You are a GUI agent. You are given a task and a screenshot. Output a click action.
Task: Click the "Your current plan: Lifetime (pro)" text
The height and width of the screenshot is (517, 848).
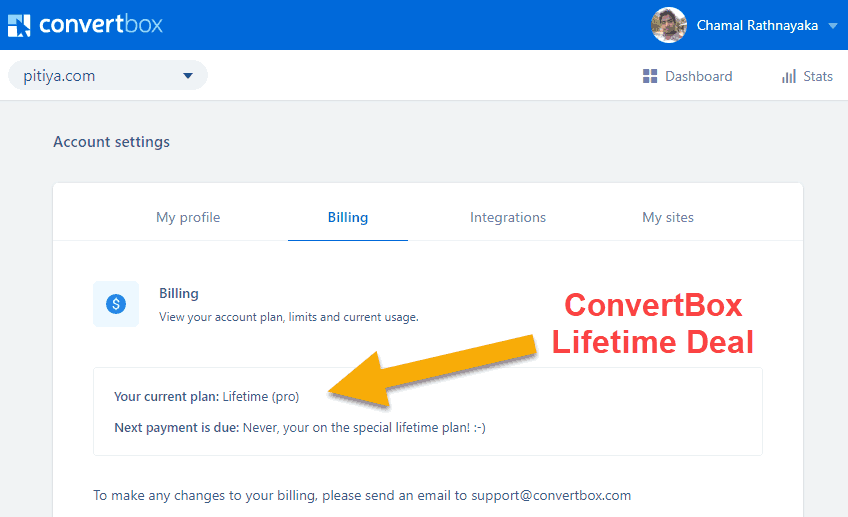coord(206,396)
